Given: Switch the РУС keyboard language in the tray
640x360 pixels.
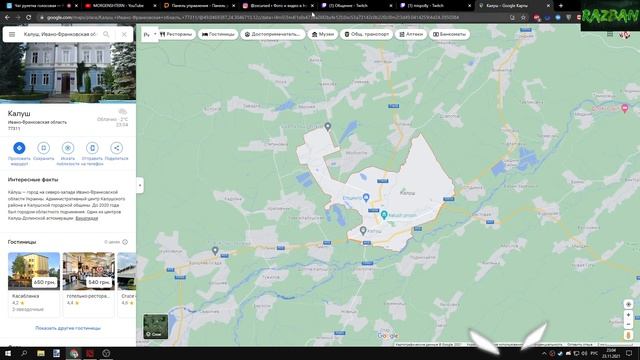Looking at the screenshot, I should point(594,353).
